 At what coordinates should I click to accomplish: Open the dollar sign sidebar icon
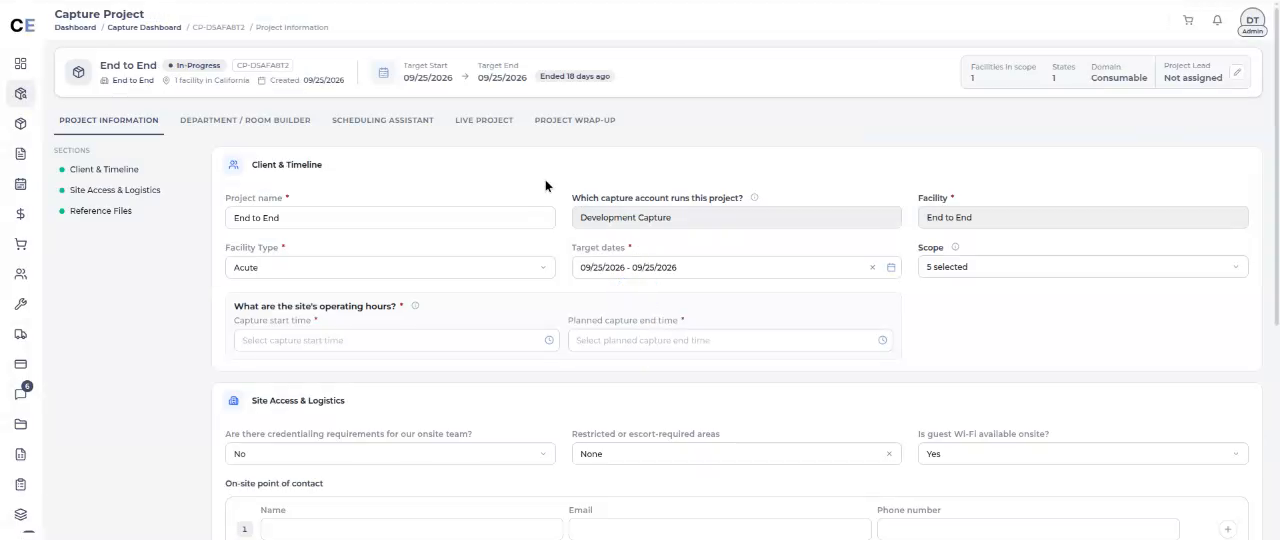click(20, 214)
